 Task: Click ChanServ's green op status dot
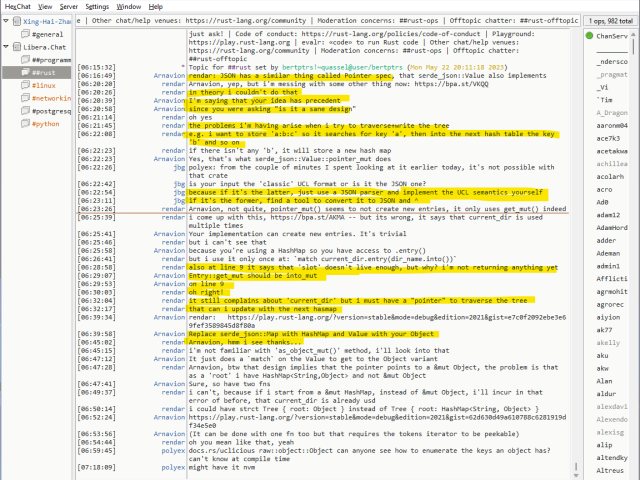point(587,36)
